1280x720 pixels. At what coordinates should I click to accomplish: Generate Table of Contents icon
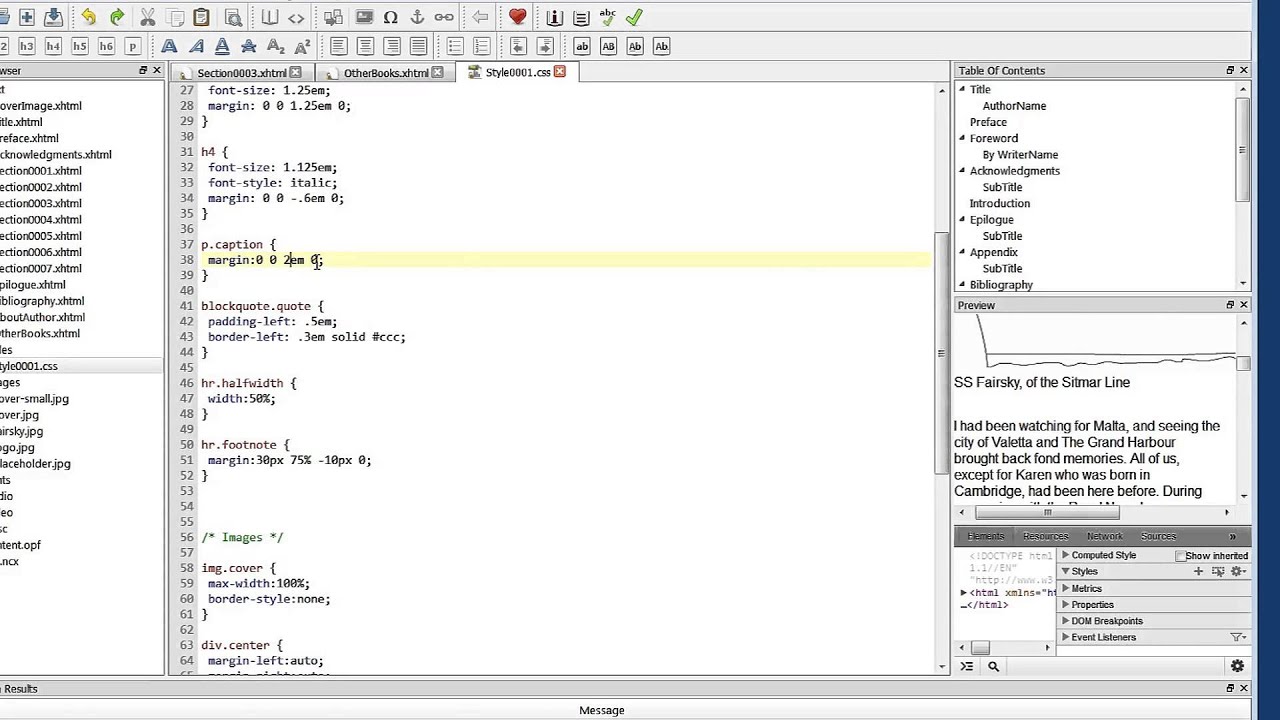click(581, 17)
